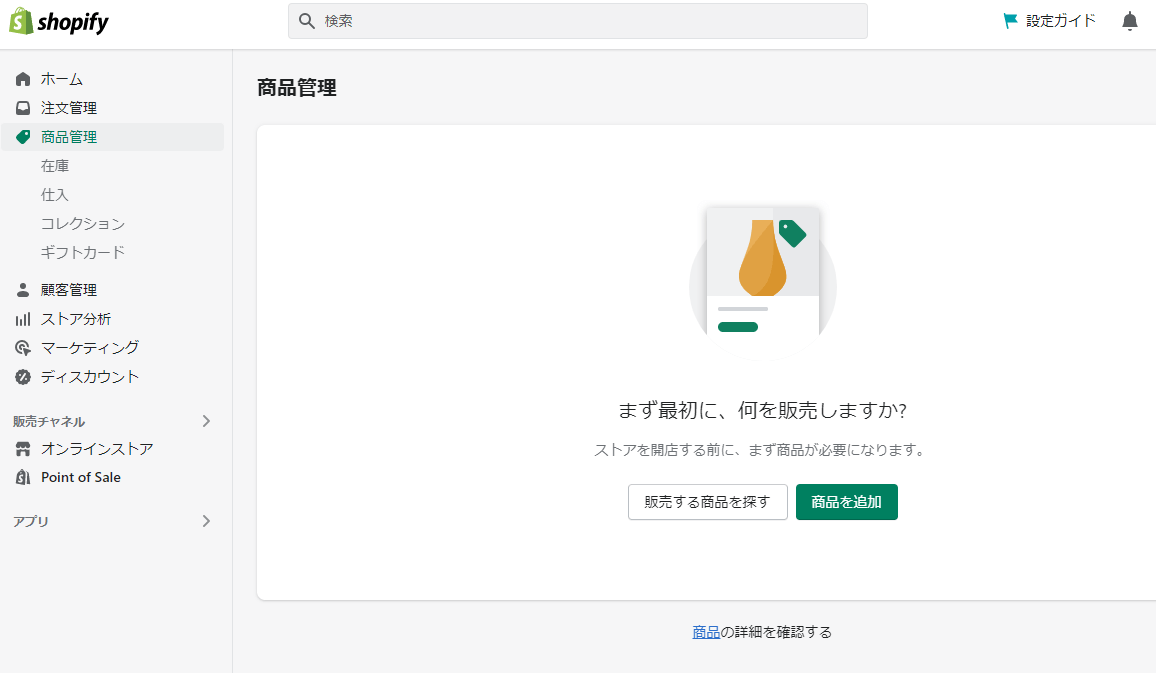Open 設定ガイド with the flag icon
This screenshot has width=1156, height=673.
tap(1010, 19)
